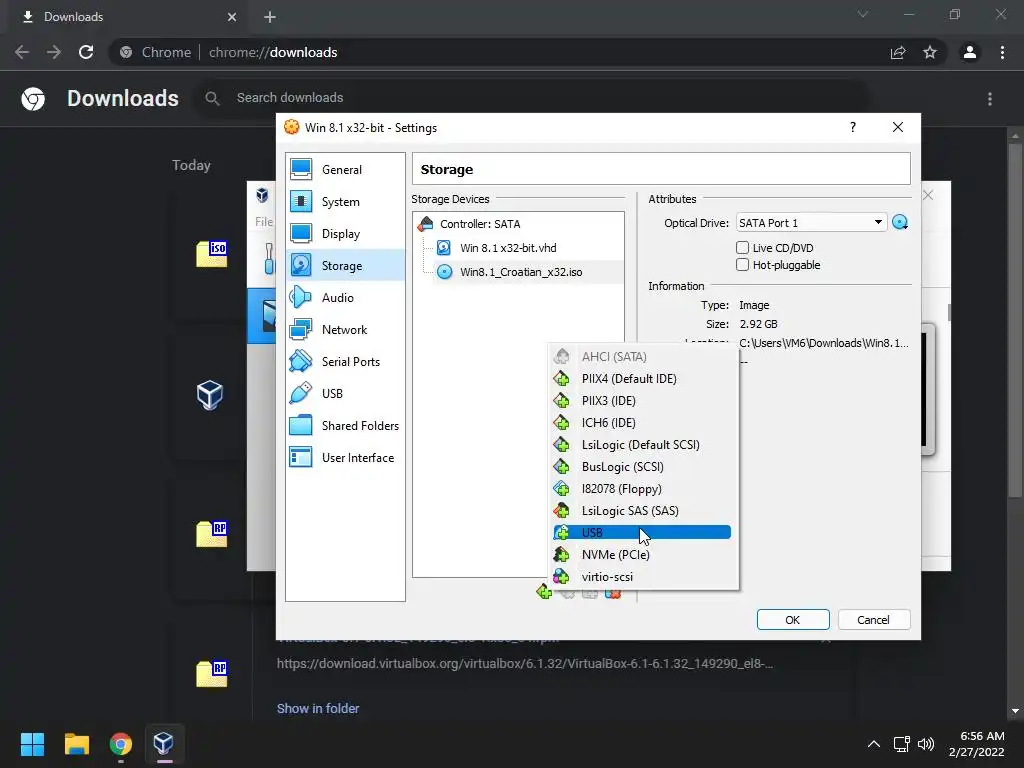Choose LsiLogic (Default SCSI) controller
This screenshot has width=1024, height=768.
point(643,445)
